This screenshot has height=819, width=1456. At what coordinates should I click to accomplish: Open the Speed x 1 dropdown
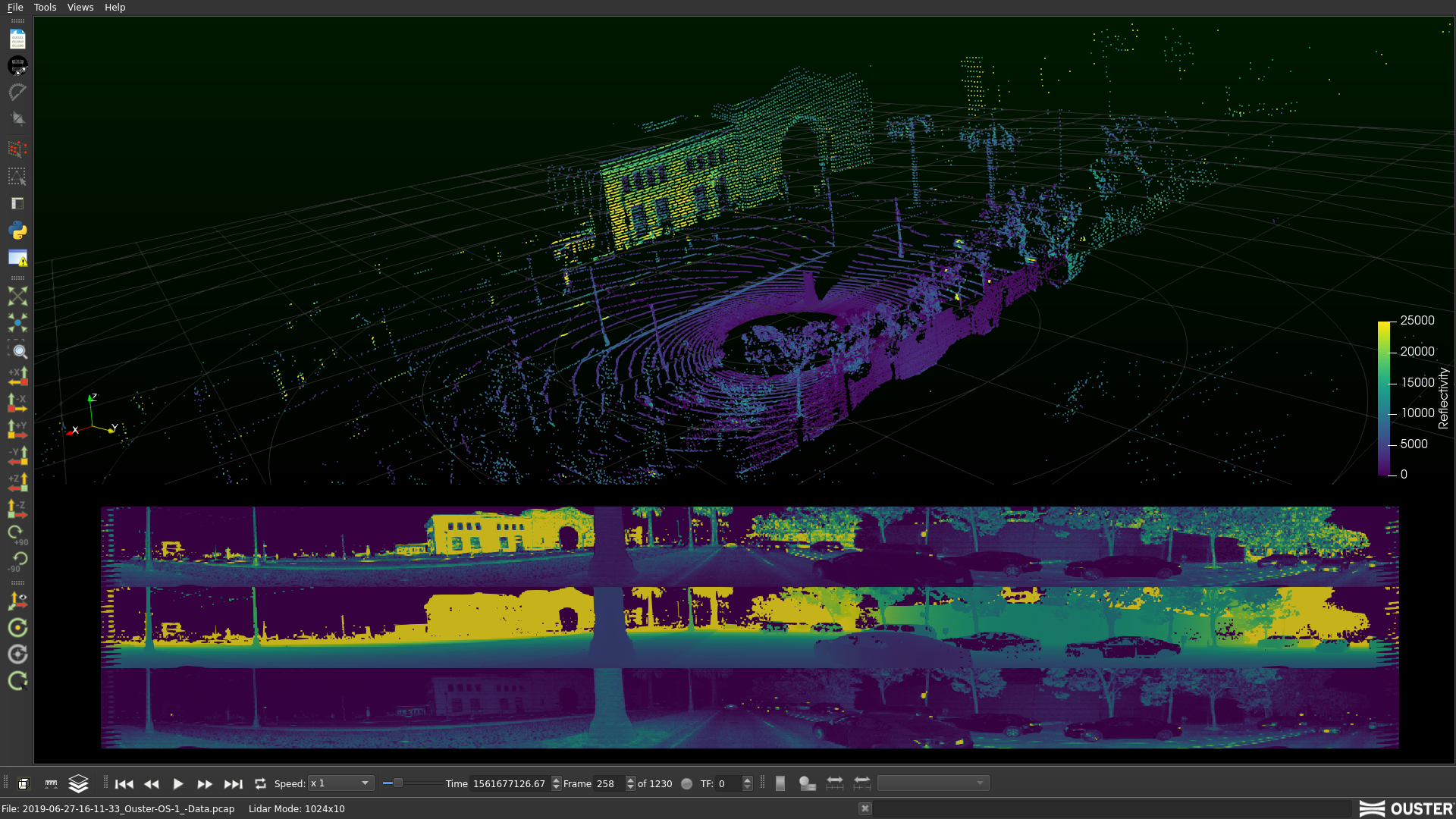click(340, 783)
